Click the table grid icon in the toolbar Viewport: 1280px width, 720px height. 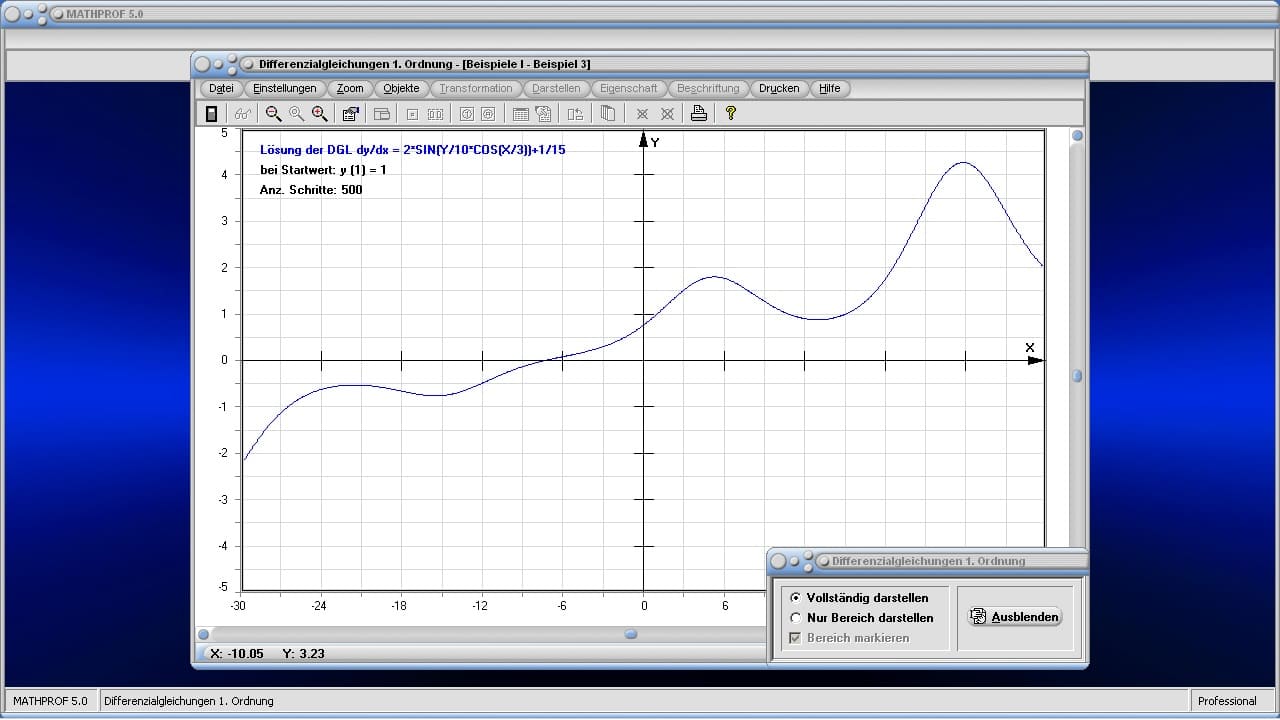pos(520,114)
